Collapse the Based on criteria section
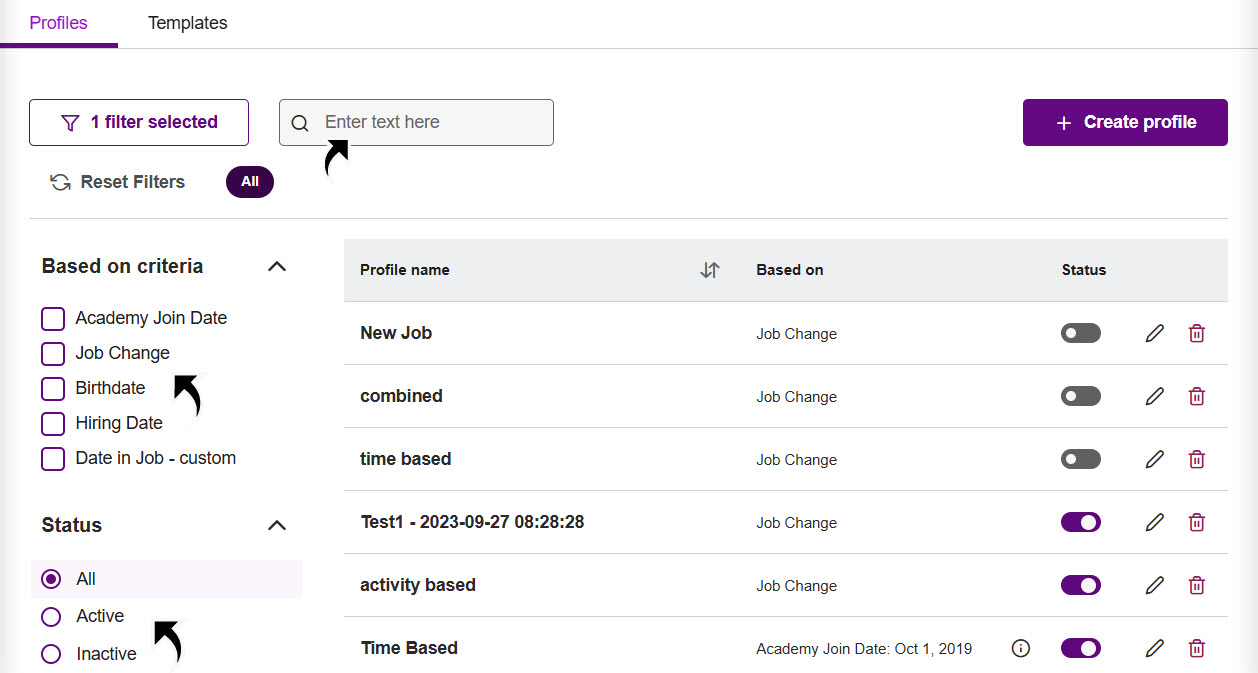 coord(278,266)
